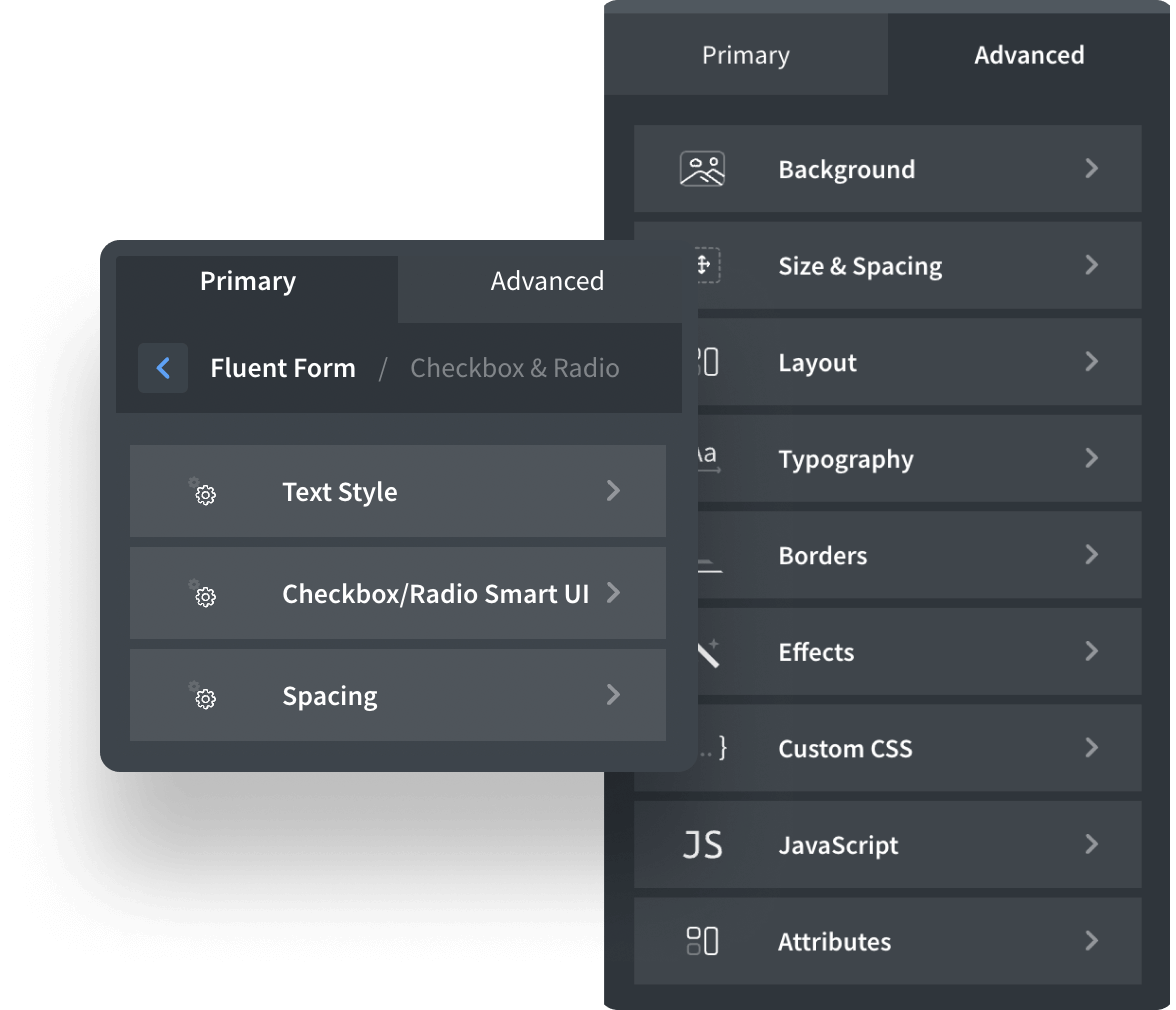Click the Attributes icon
Viewport: 1176px width, 1010px height.
703,940
